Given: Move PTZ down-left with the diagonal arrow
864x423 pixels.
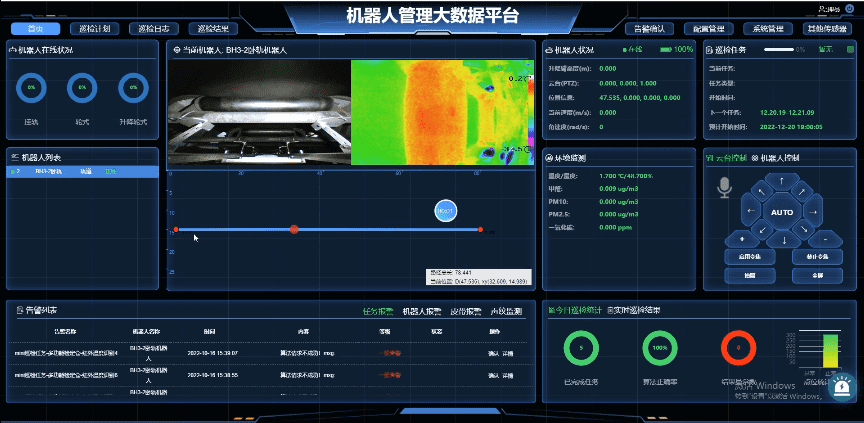Looking at the screenshot, I should click(762, 229).
